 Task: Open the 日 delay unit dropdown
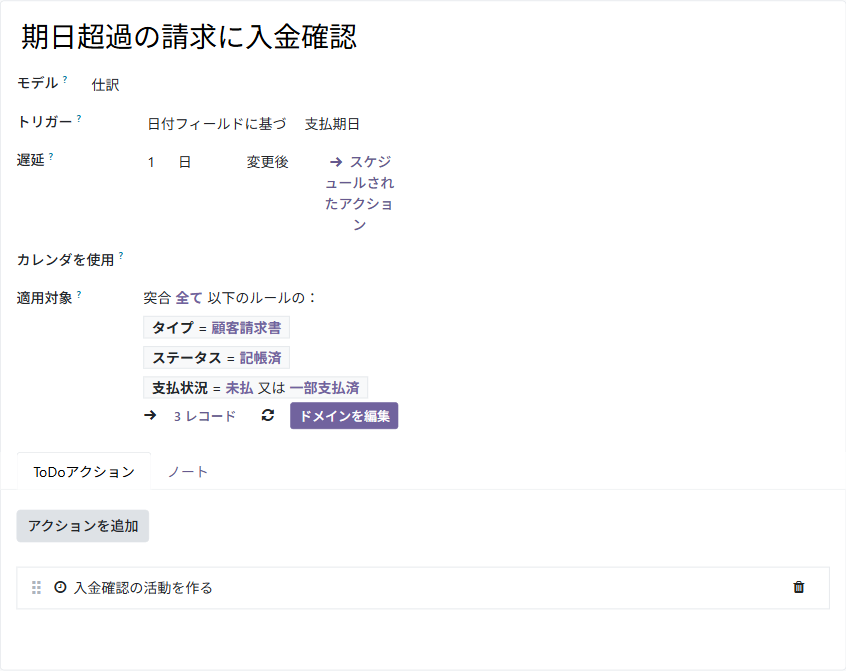point(185,162)
